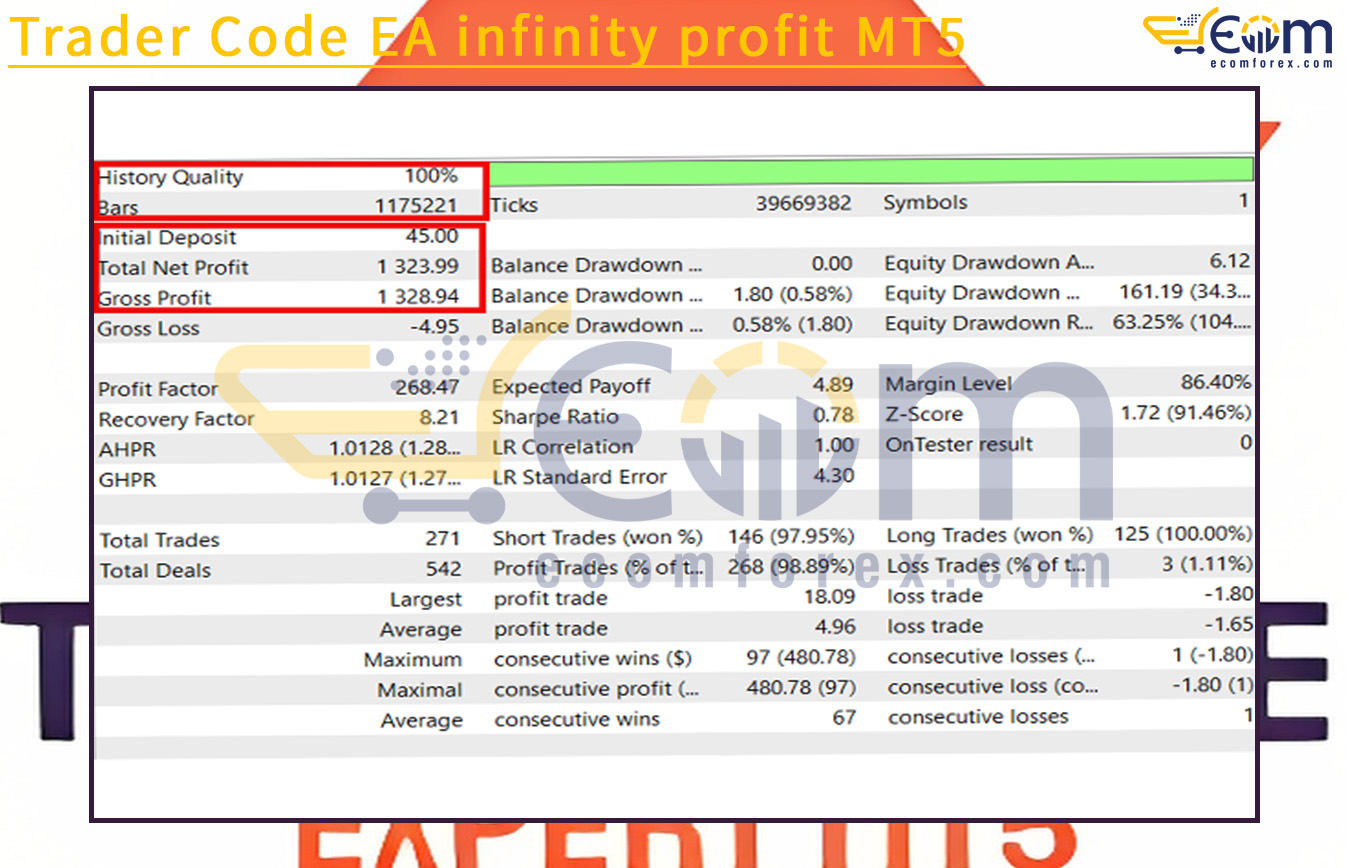Screen dimensions: 1346x868
Task: Select the Sharpe Ratio value "0.78"
Action: [x=835, y=414]
